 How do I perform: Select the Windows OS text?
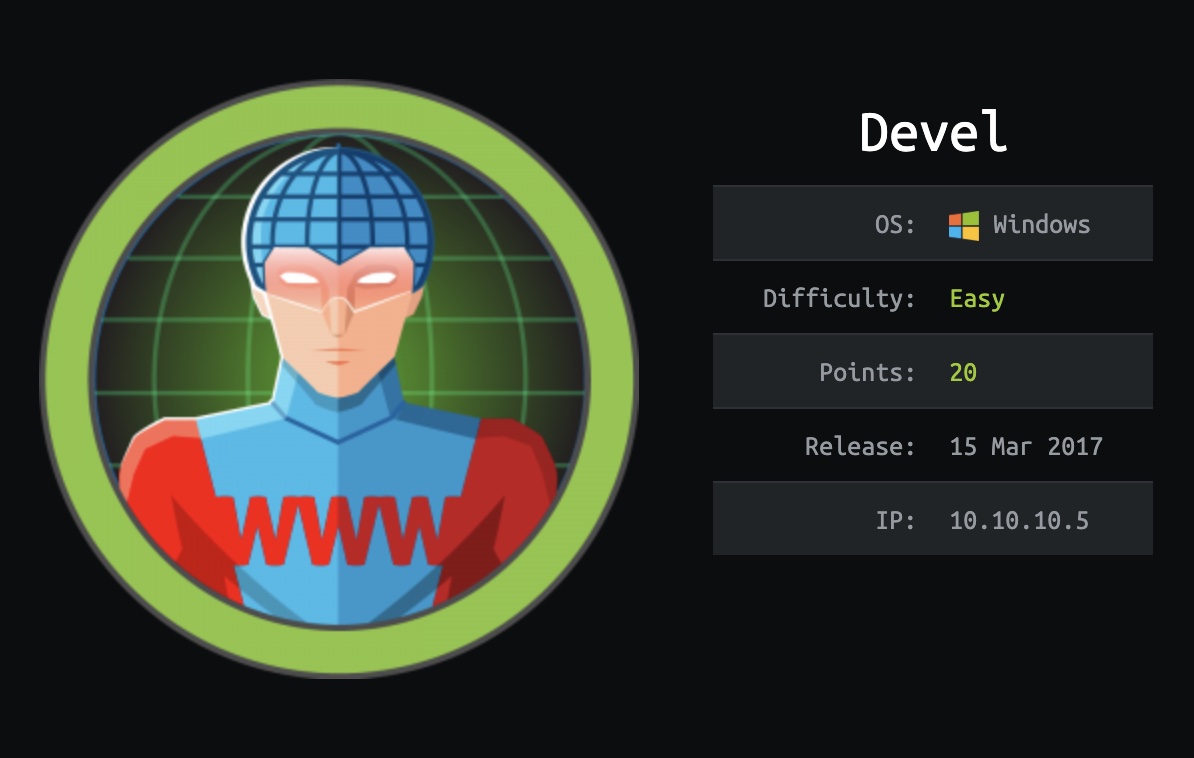pos(1041,225)
